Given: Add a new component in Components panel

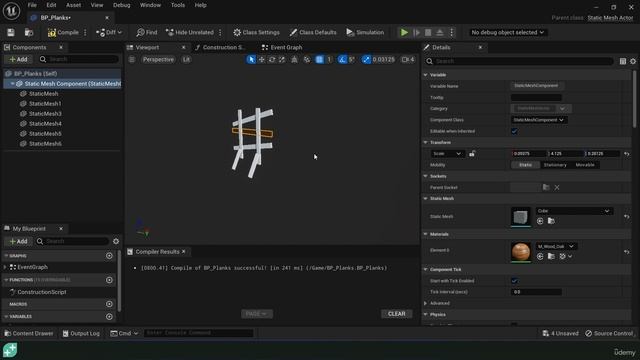Looking at the screenshot, I should click(18, 60).
